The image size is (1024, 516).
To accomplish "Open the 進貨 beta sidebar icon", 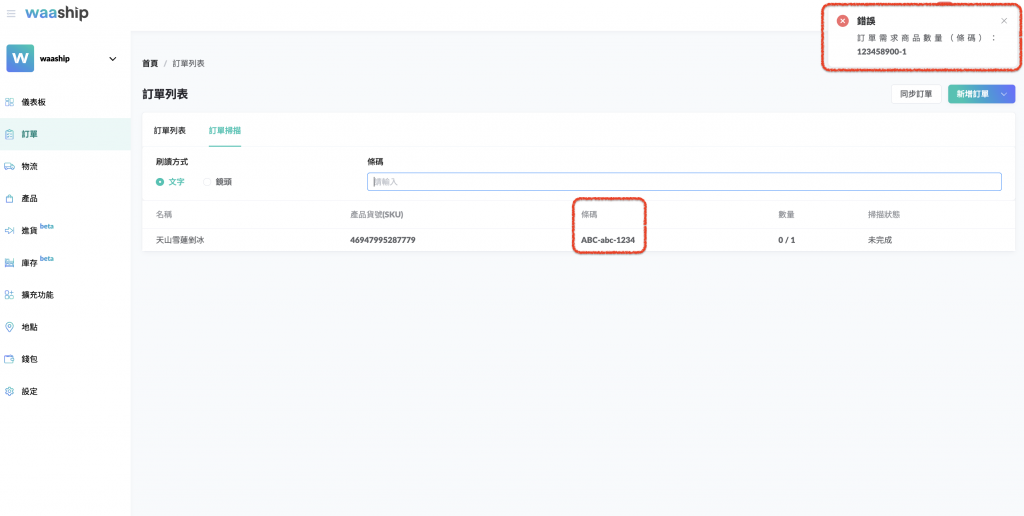I will click(x=9, y=231).
